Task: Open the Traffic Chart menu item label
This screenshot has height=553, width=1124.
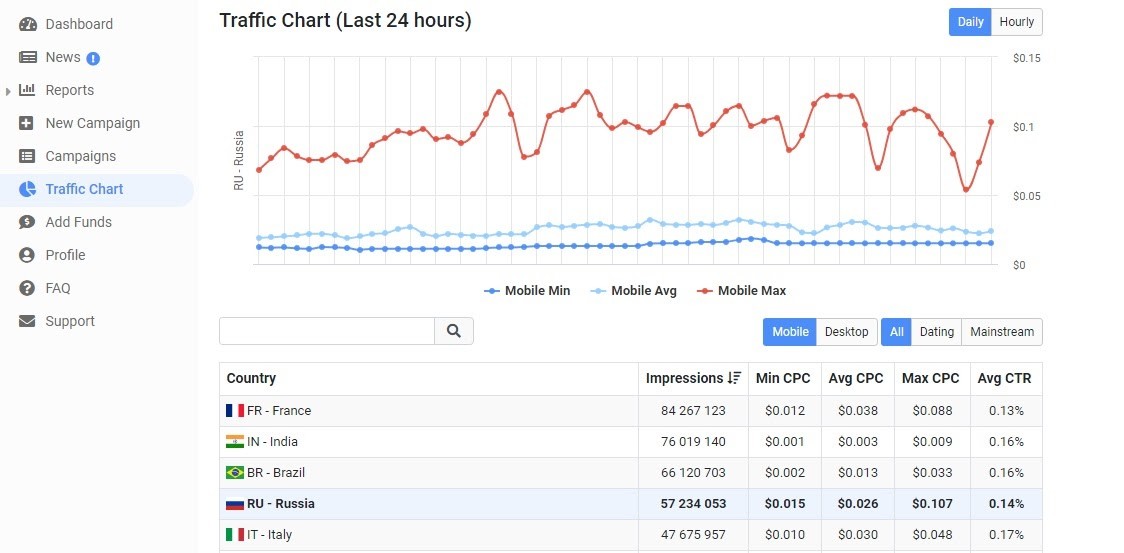Action: coord(84,189)
